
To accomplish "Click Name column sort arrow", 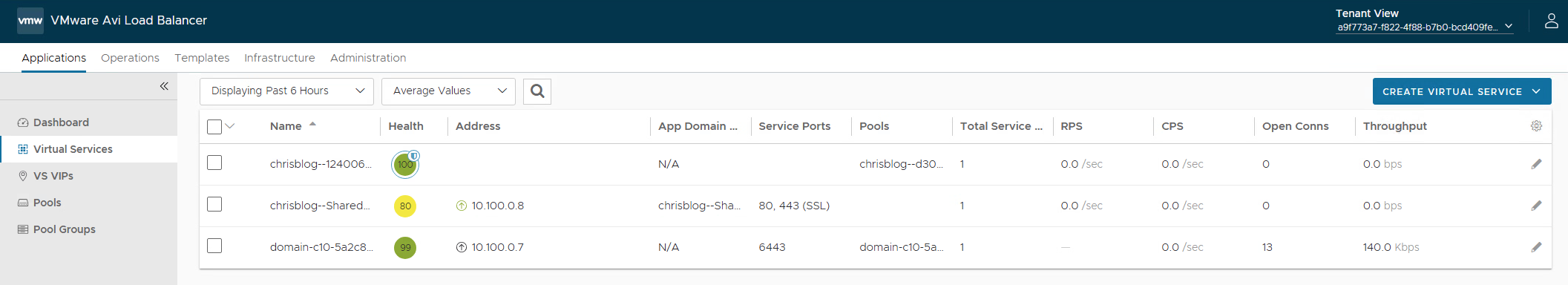I will point(312,125).
